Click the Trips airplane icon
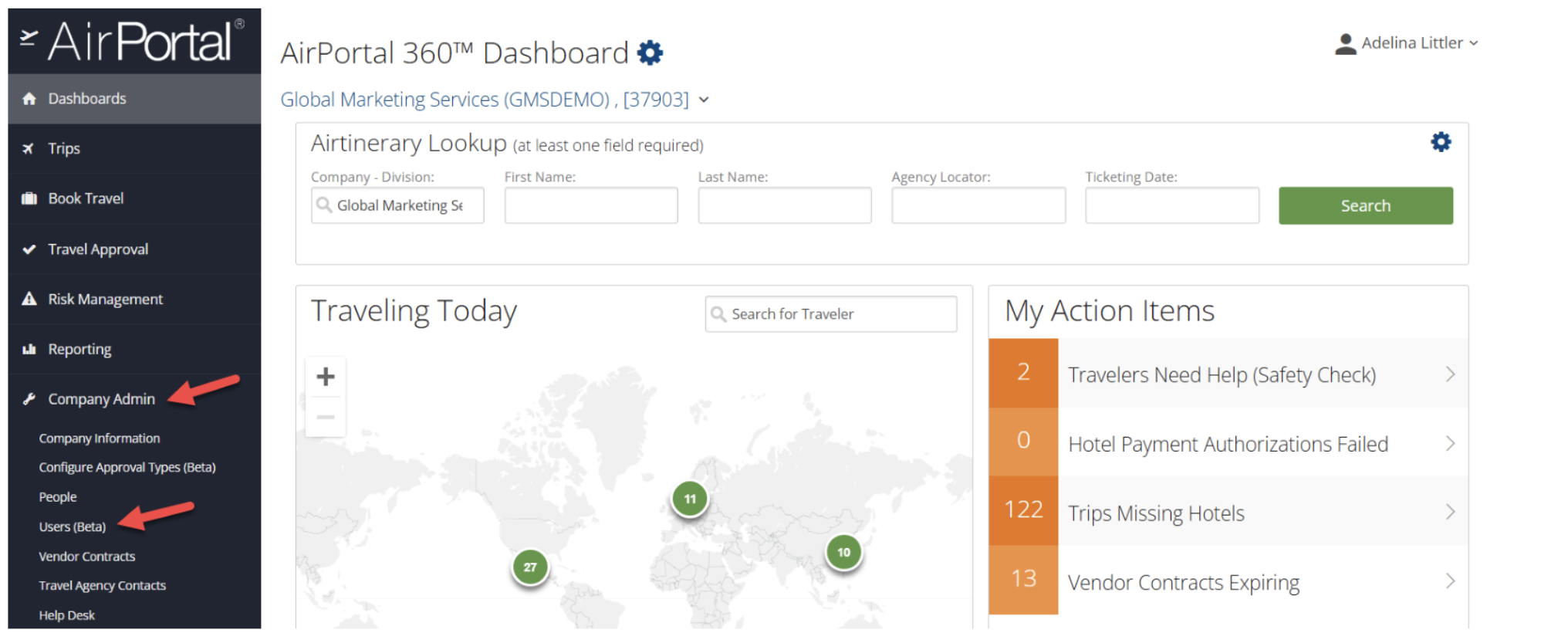This screenshot has height=633, width=1568. (29, 148)
